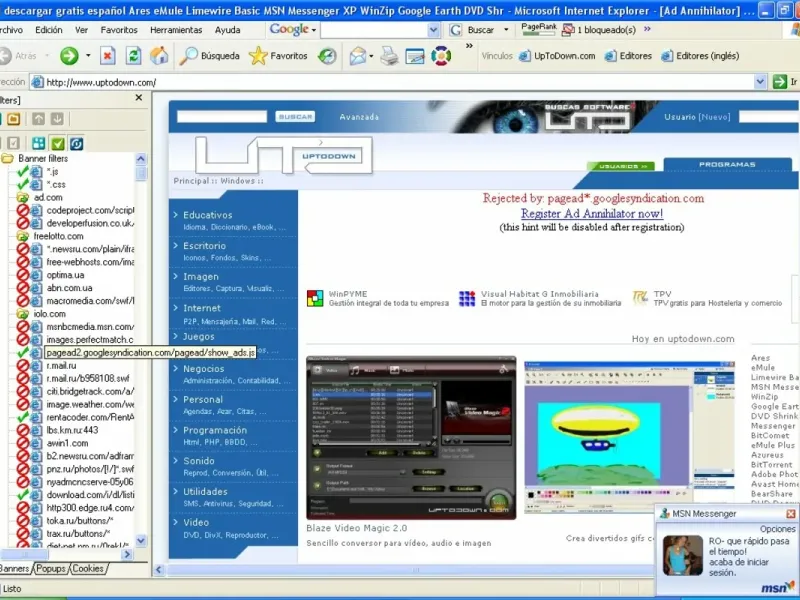Screen dimensions: 800x600
Task: Click the Mail envelope icon
Action: 358,56
